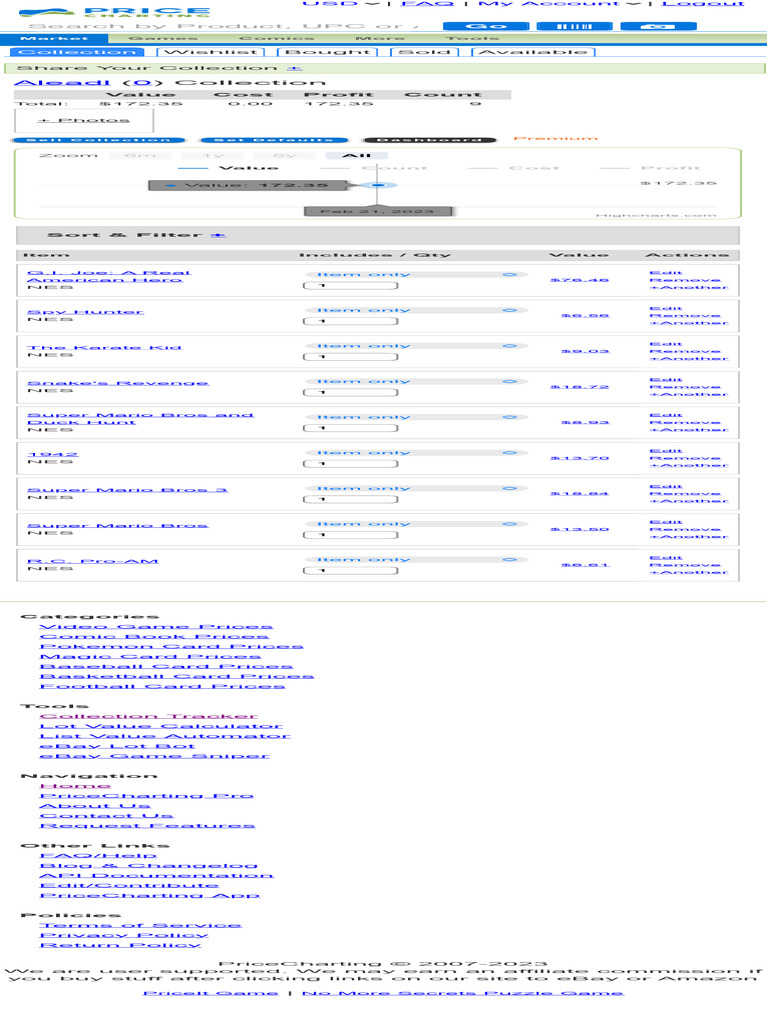This screenshot has width=768, height=1024.
Task: Click quantity field for Spy Hunter
Action: point(351,321)
